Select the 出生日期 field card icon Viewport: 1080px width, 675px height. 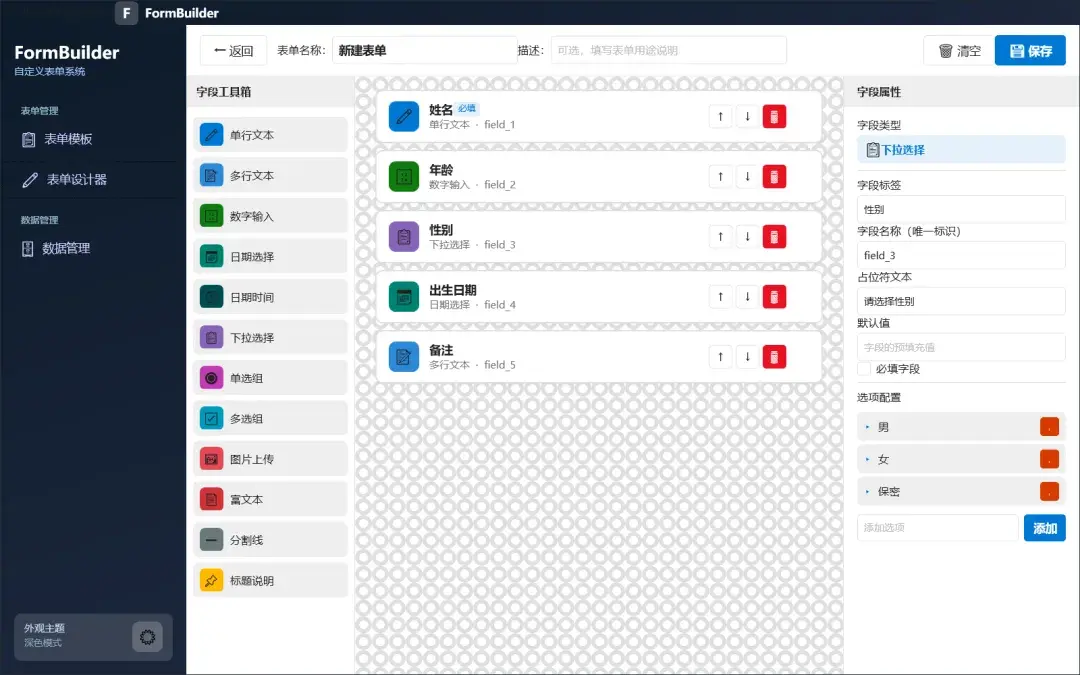(x=404, y=296)
